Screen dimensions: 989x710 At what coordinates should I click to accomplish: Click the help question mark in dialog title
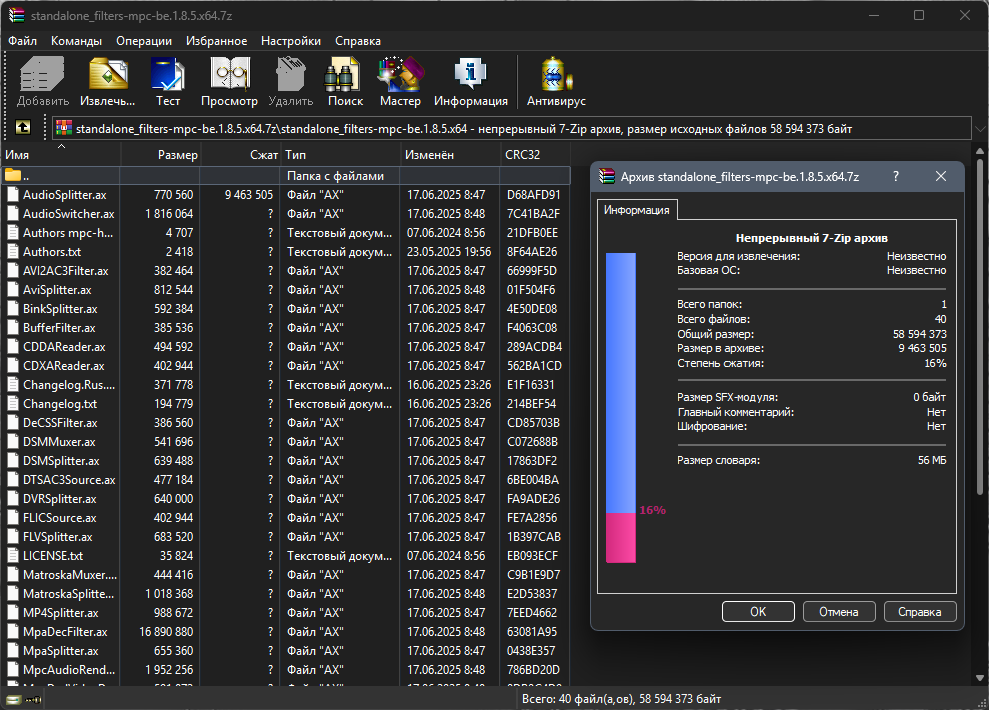click(896, 177)
